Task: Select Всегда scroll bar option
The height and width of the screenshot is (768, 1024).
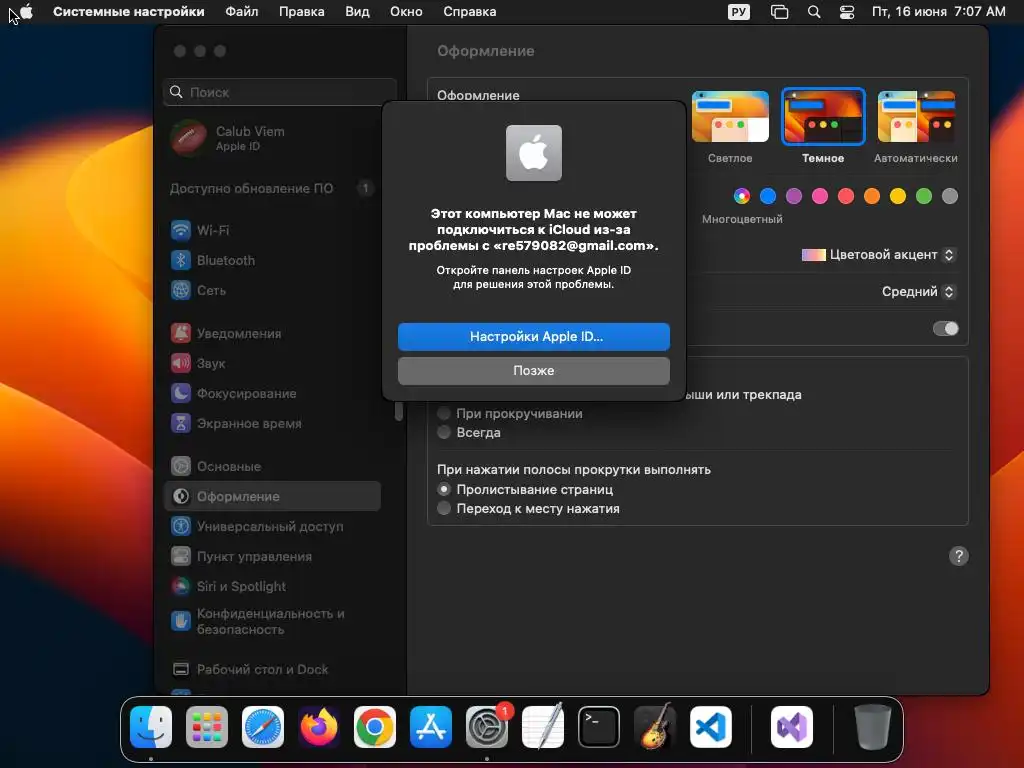Action: coord(444,432)
